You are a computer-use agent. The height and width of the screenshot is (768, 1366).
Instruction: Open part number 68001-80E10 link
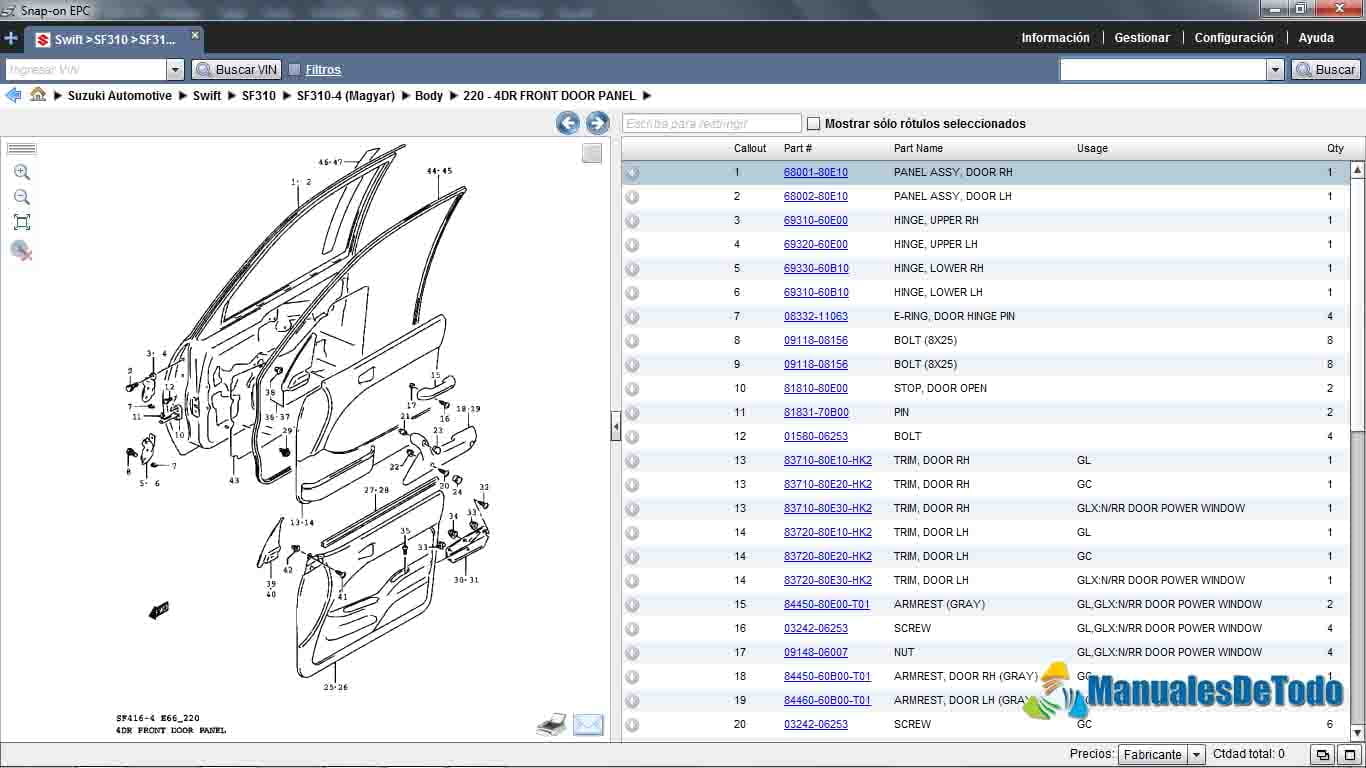tap(815, 173)
